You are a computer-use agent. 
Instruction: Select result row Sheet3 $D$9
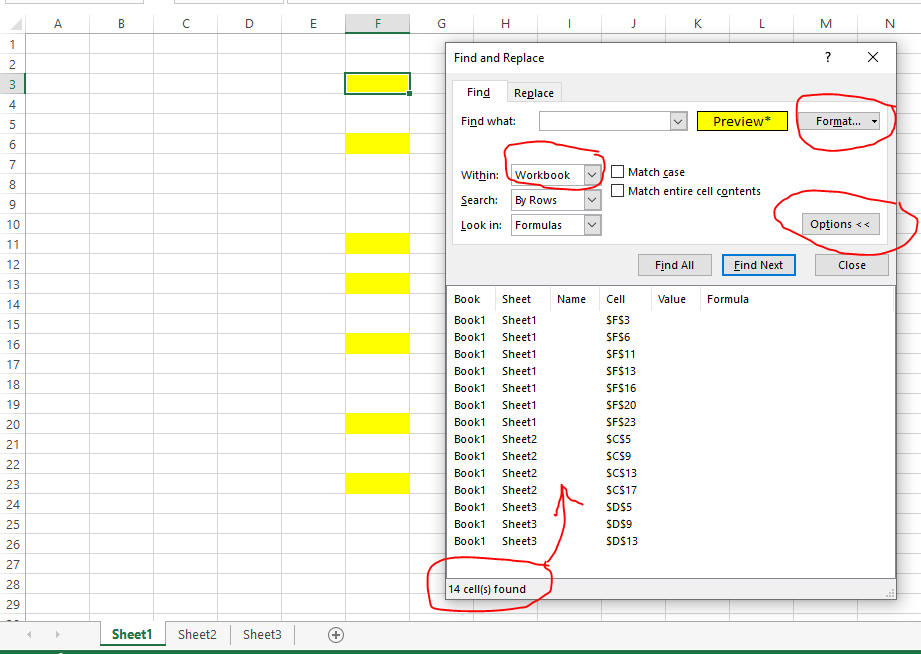point(671,525)
